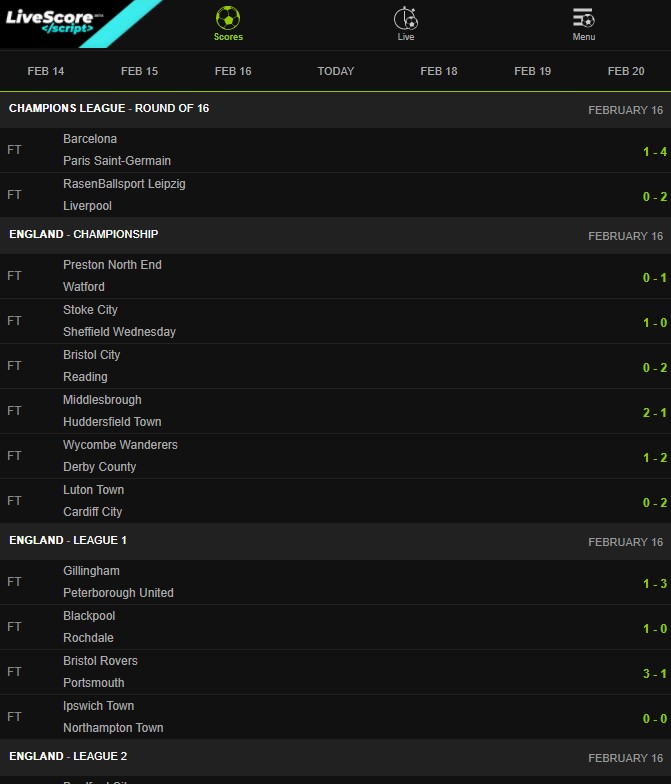Switch to the FEB 16 date tab
Screen dimensions: 671x784
point(232,71)
